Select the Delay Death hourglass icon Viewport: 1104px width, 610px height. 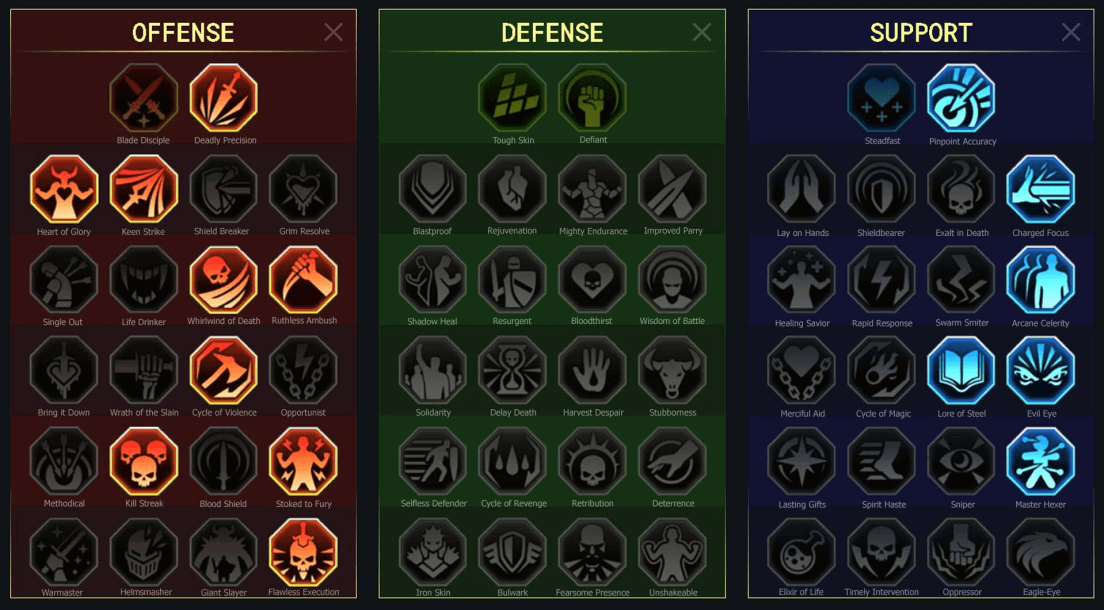tap(513, 371)
